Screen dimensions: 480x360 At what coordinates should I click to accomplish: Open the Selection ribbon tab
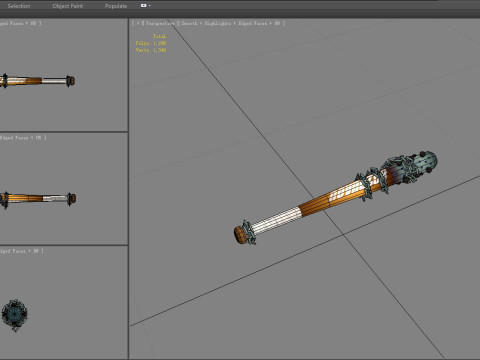point(19,6)
